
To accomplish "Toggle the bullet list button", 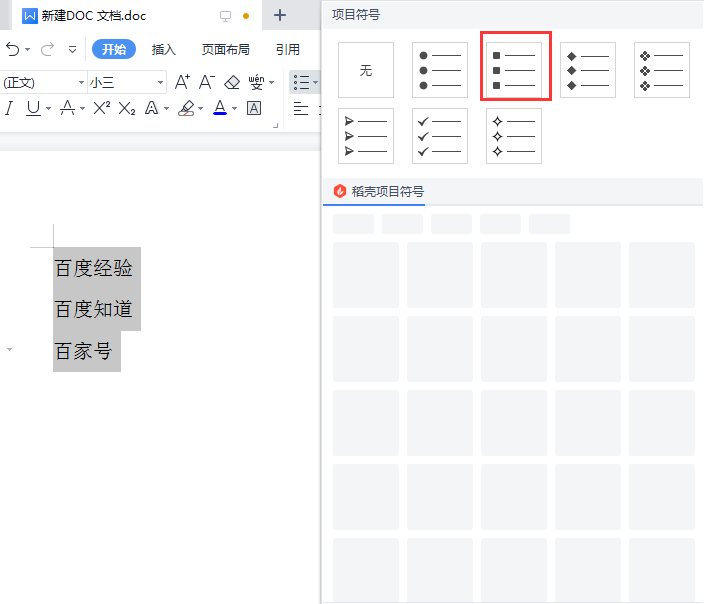I will point(300,82).
